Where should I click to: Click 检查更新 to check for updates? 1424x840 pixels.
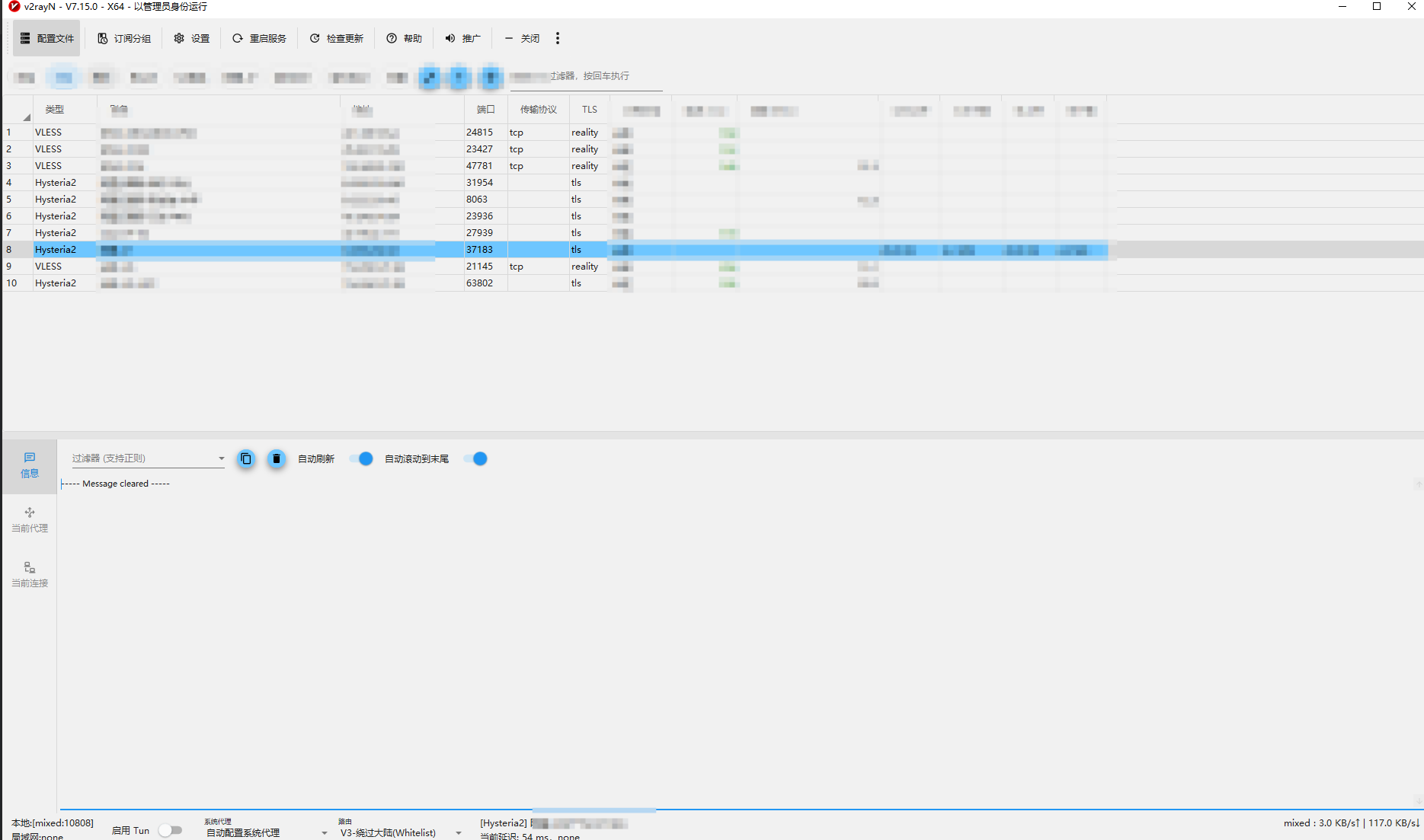click(x=337, y=38)
